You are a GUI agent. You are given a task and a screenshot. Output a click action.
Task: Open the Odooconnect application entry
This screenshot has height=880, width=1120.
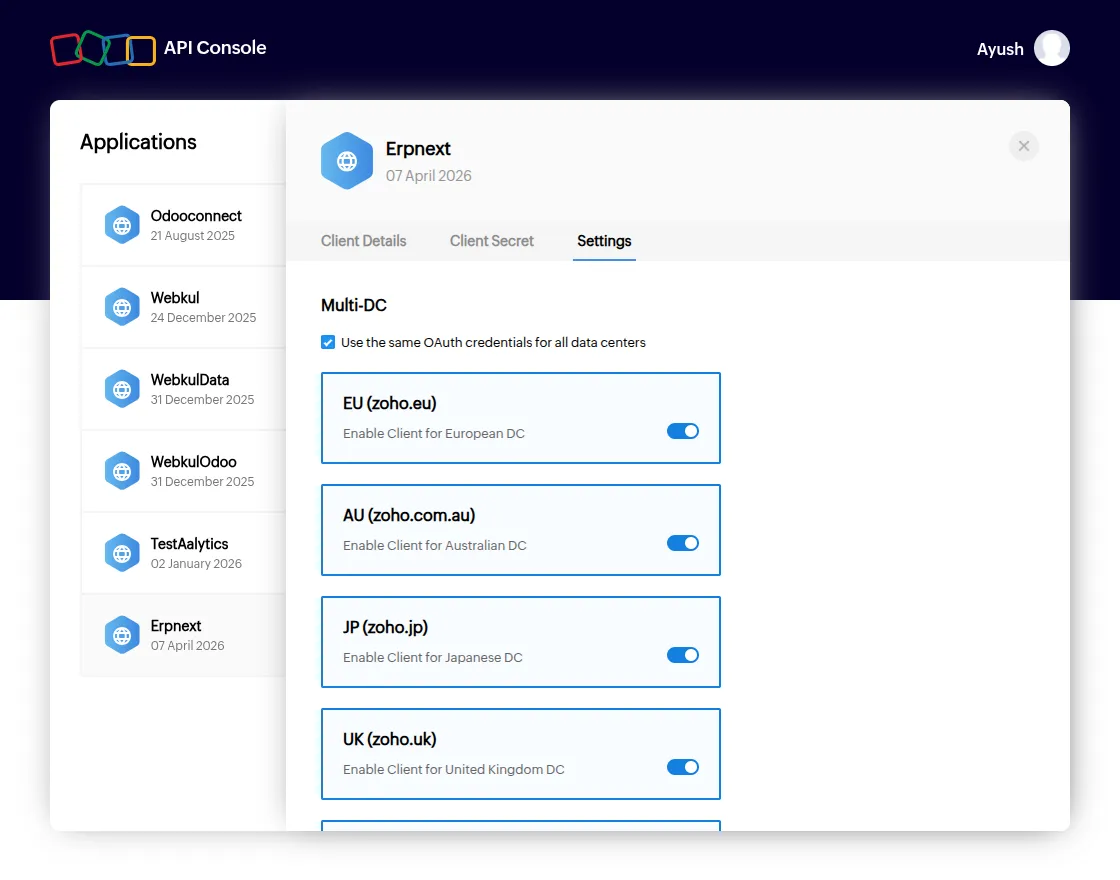tap(184, 225)
